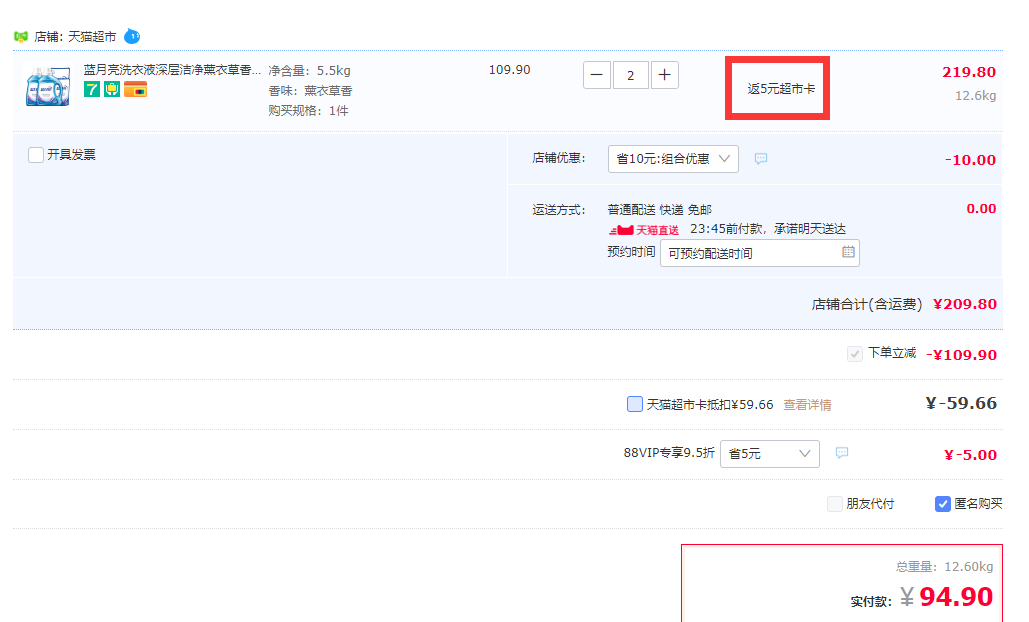The image size is (1029, 622).
Task: Click the green 7-day return badge
Action: pyautogui.click(x=92, y=89)
